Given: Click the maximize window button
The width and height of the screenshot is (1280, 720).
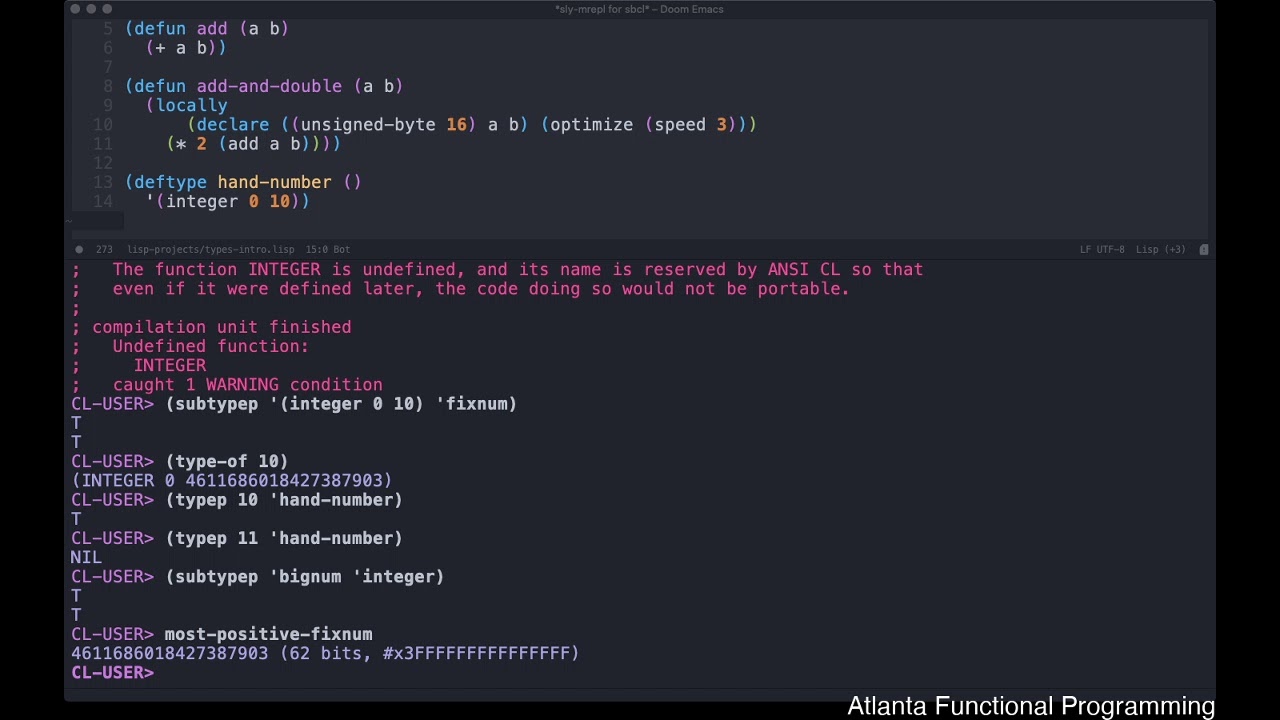Looking at the screenshot, I should coord(107,9).
